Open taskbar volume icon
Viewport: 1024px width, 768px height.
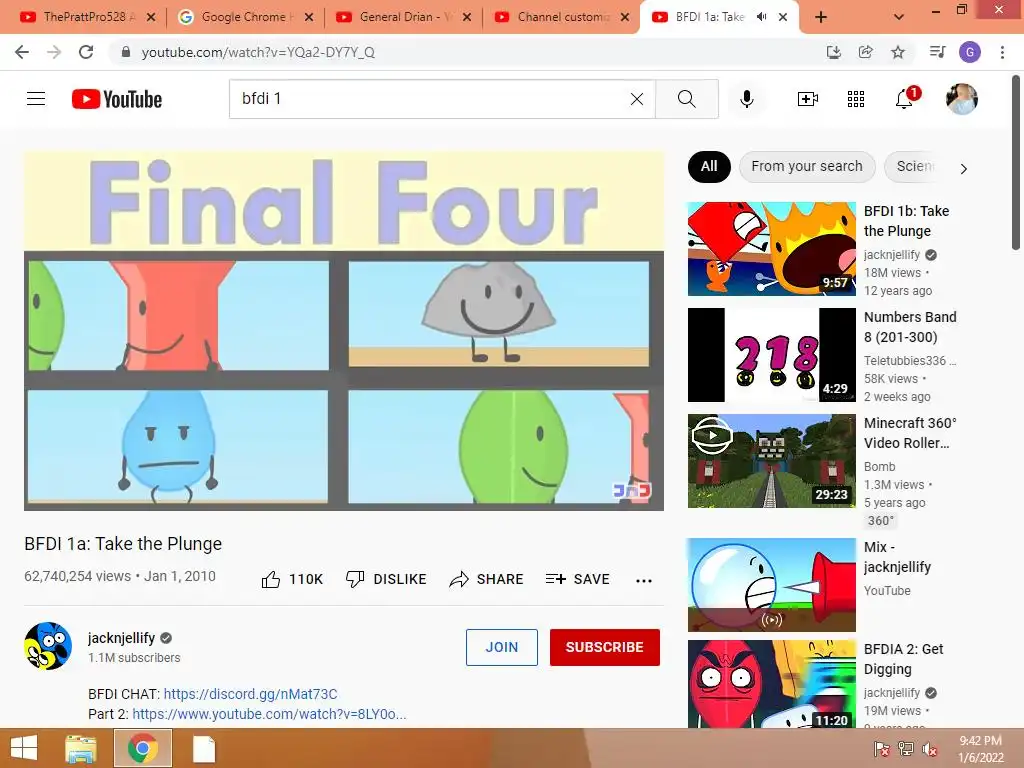click(x=930, y=749)
